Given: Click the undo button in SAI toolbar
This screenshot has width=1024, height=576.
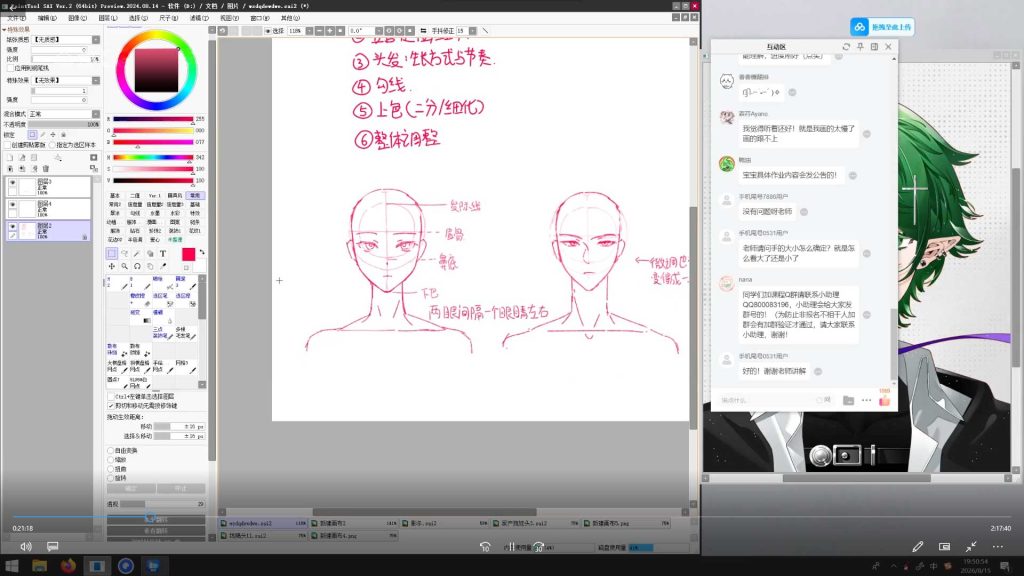Looking at the screenshot, I should [x=223, y=31].
